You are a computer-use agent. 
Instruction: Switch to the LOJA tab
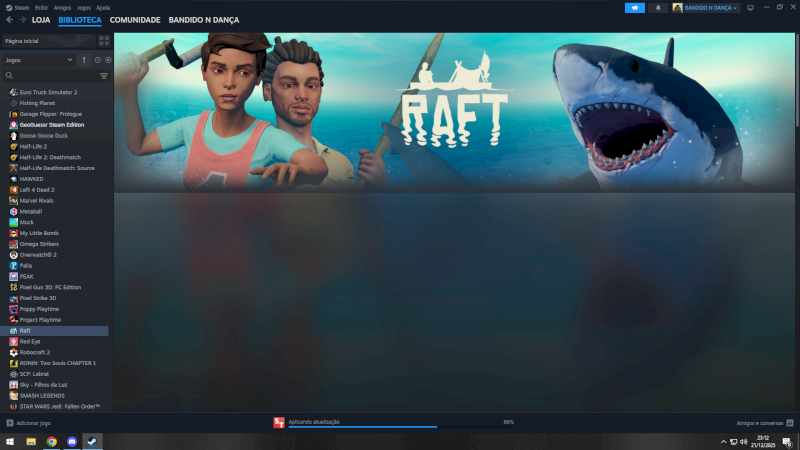pyautogui.click(x=41, y=20)
